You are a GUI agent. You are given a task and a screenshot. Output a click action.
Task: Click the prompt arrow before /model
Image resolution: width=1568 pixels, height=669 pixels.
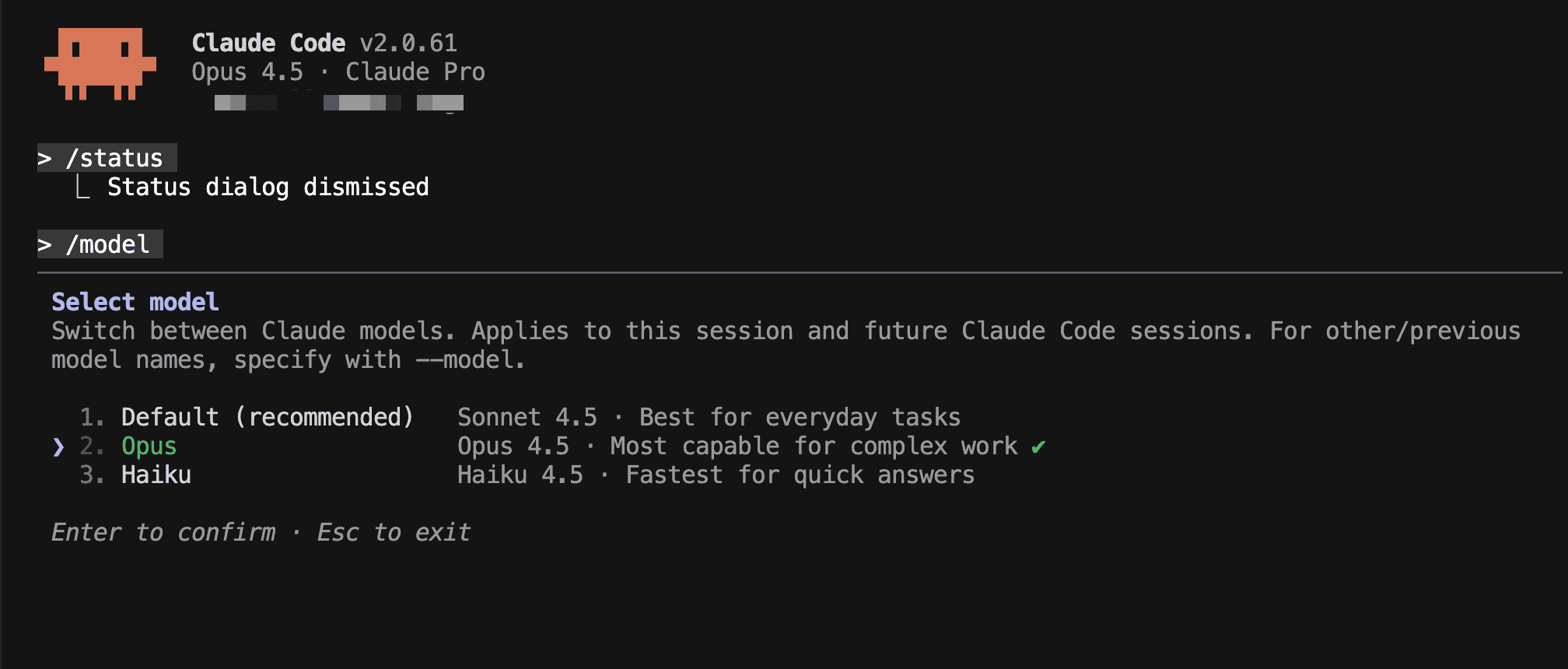[45, 245]
